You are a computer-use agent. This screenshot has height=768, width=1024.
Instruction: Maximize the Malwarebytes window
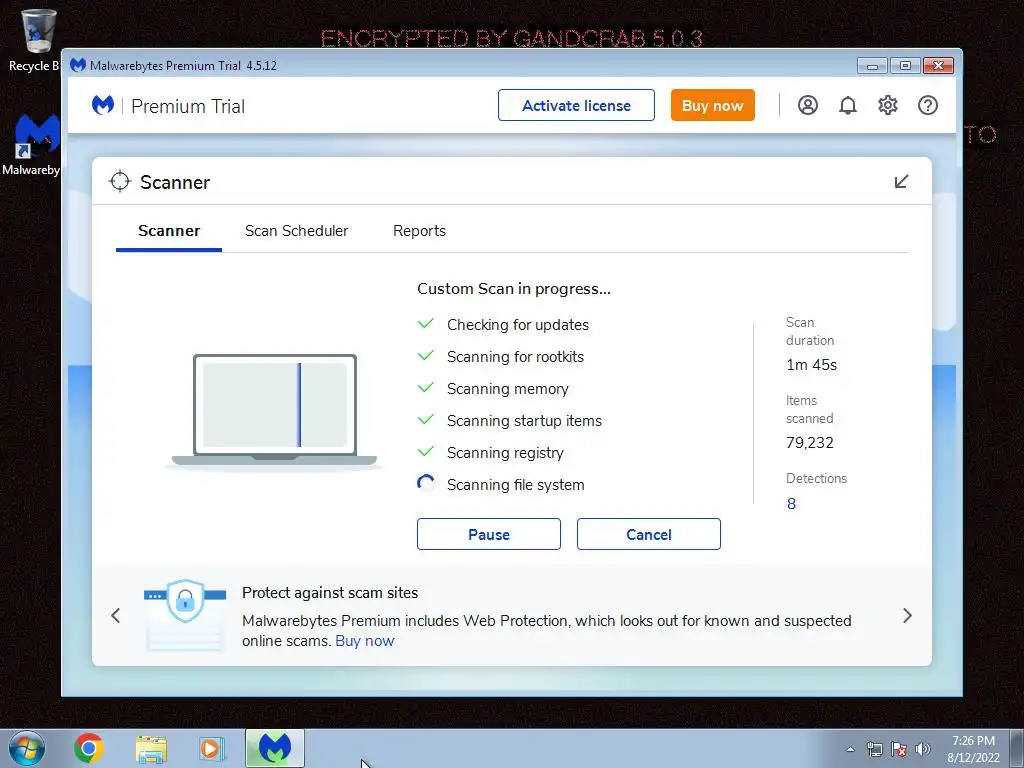click(x=904, y=65)
